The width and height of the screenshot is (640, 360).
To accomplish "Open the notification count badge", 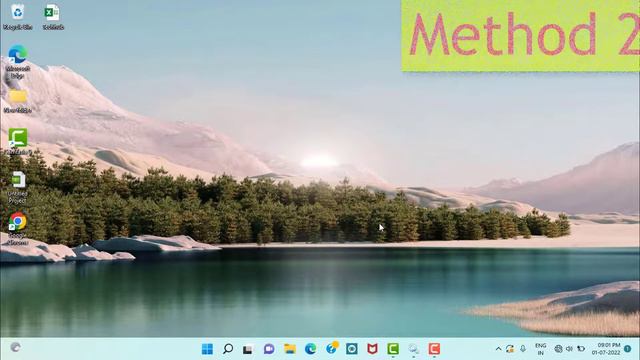I will (628, 349).
